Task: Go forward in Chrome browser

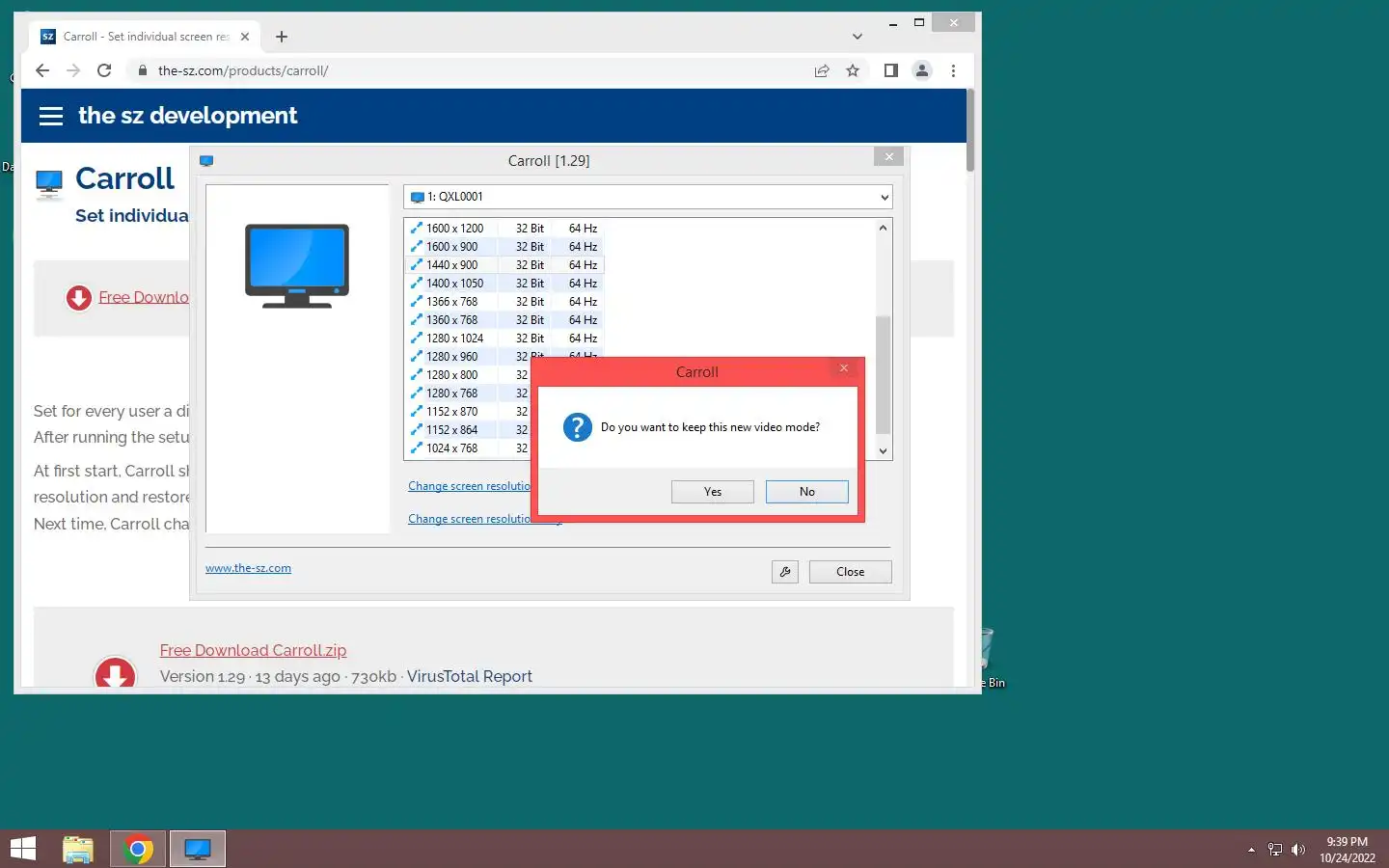Action: coord(73,70)
